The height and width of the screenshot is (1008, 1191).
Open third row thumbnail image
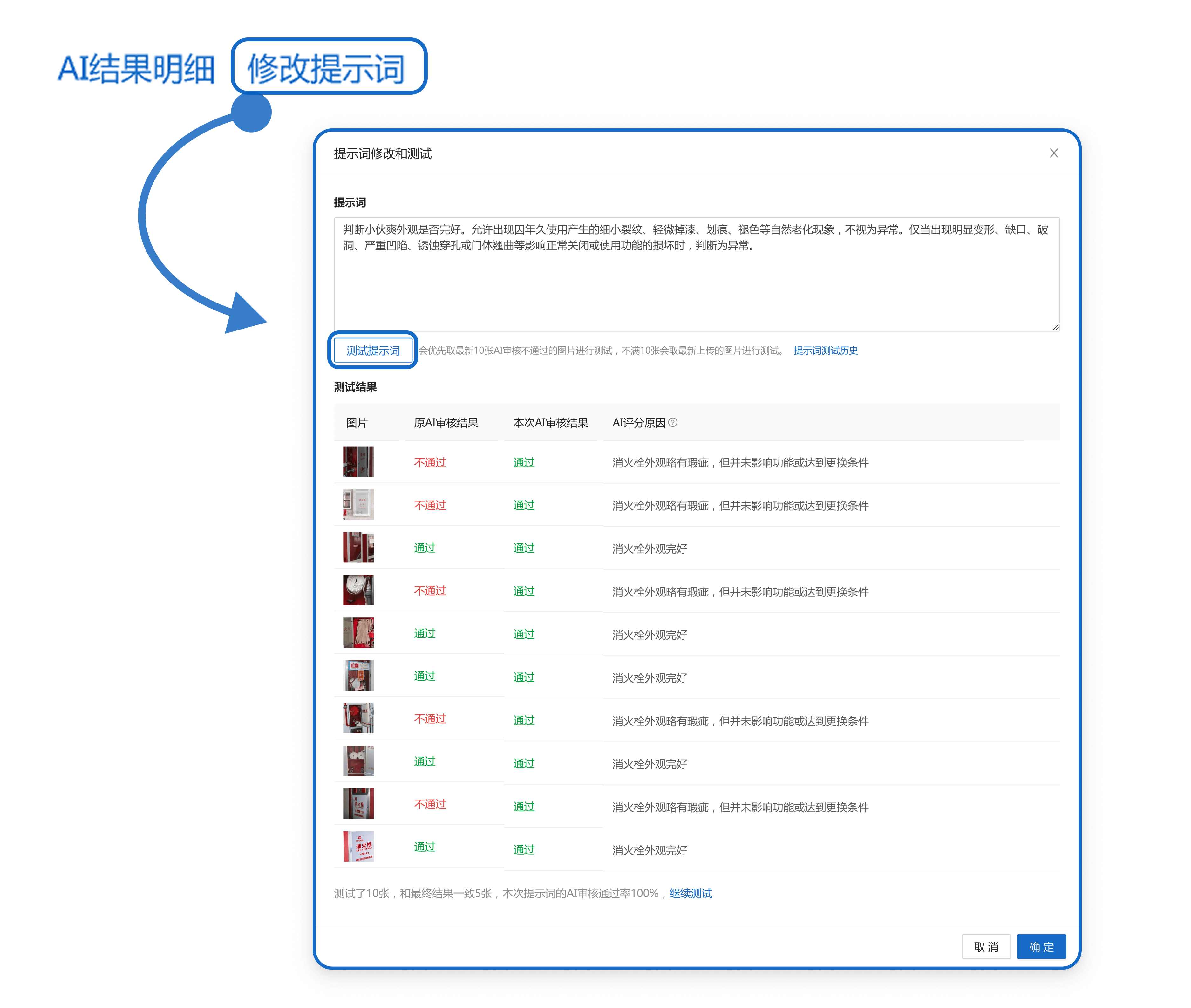pos(358,548)
